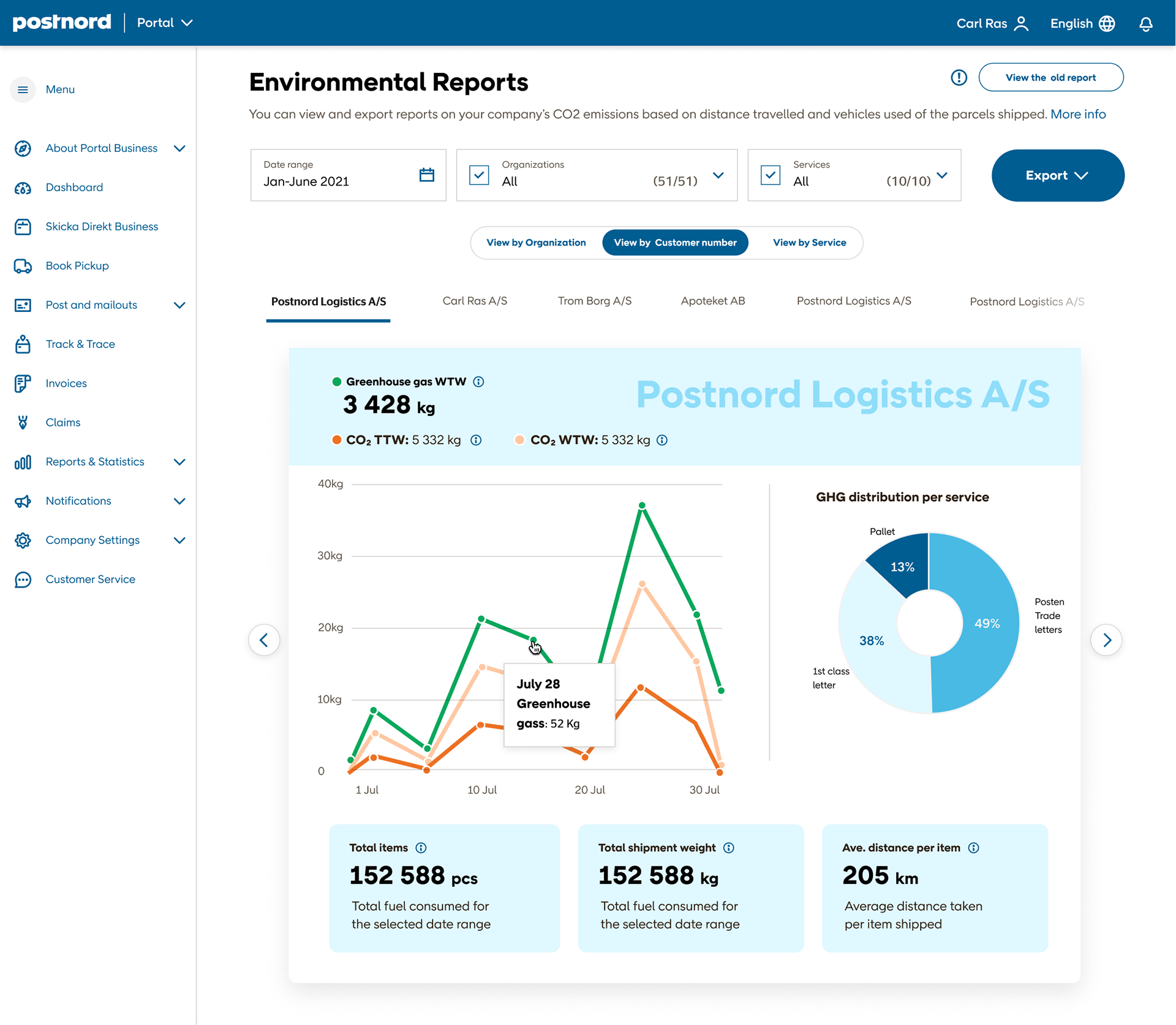1176x1025 pixels.
Task: Click the info icon next to Greenhouse gas WTW
Action: (x=478, y=382)
